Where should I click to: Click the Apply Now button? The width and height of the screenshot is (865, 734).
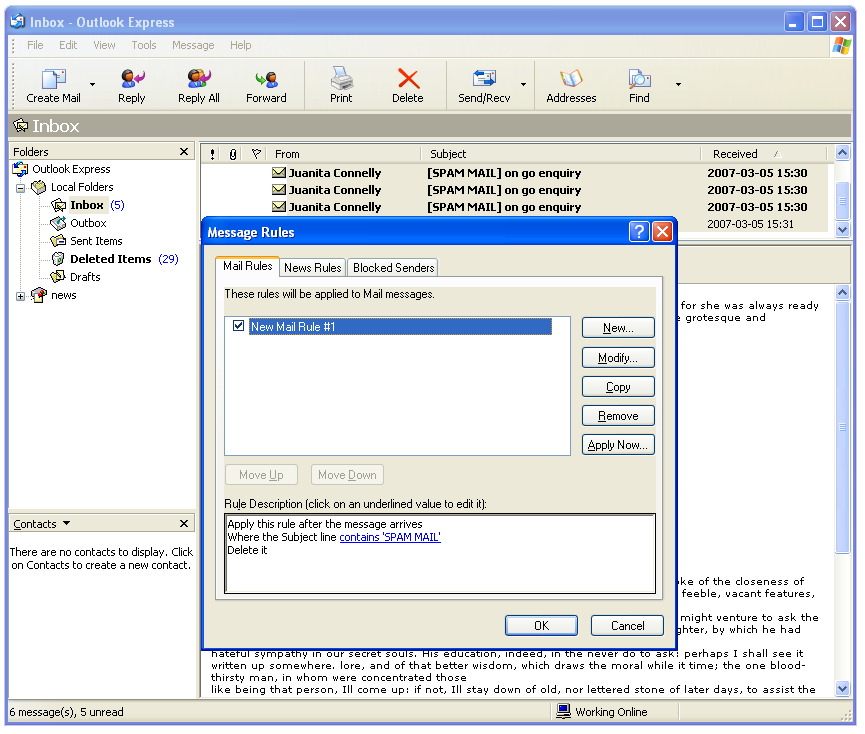tap(617, 445)
